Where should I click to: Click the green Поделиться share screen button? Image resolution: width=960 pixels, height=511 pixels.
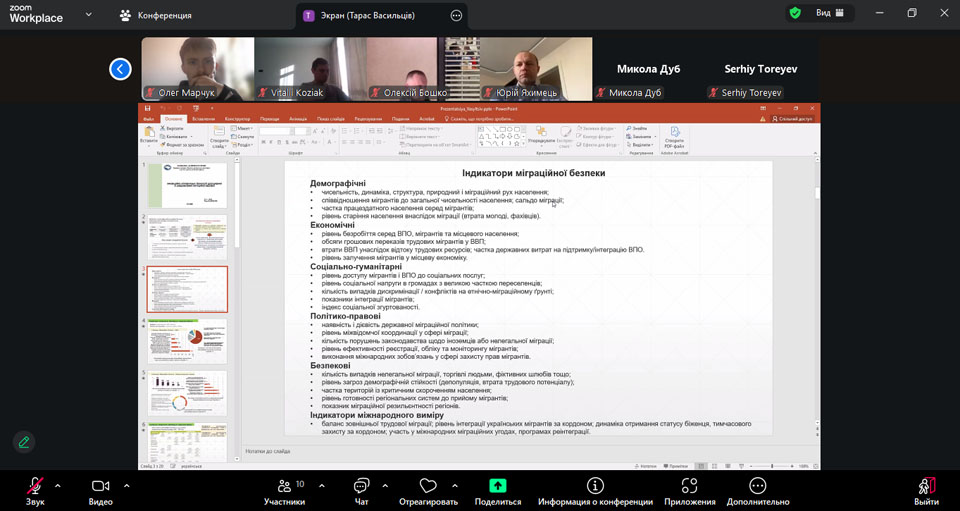(x=498, y=487)
